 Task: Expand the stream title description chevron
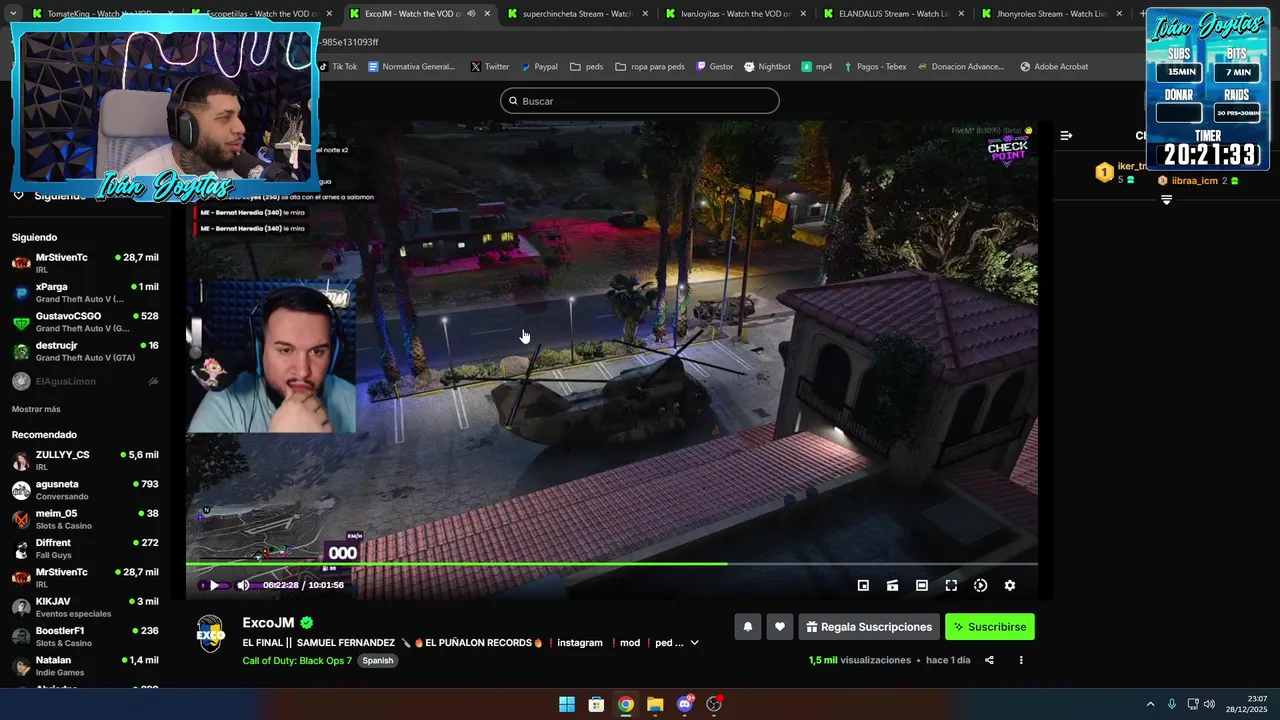(x=695, y=643)
